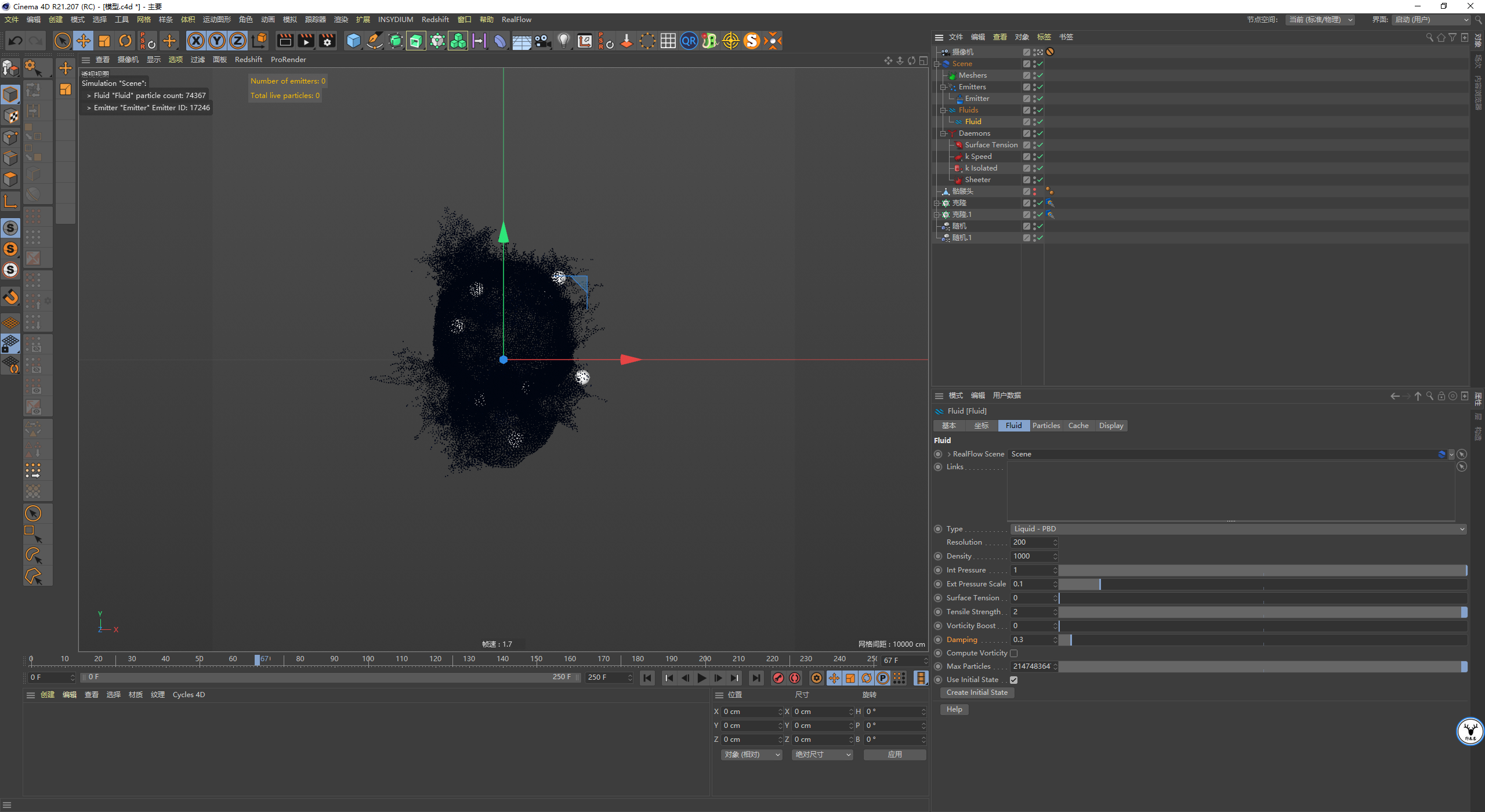
Task: Select the Rotate tool icon
Action: 125,41
